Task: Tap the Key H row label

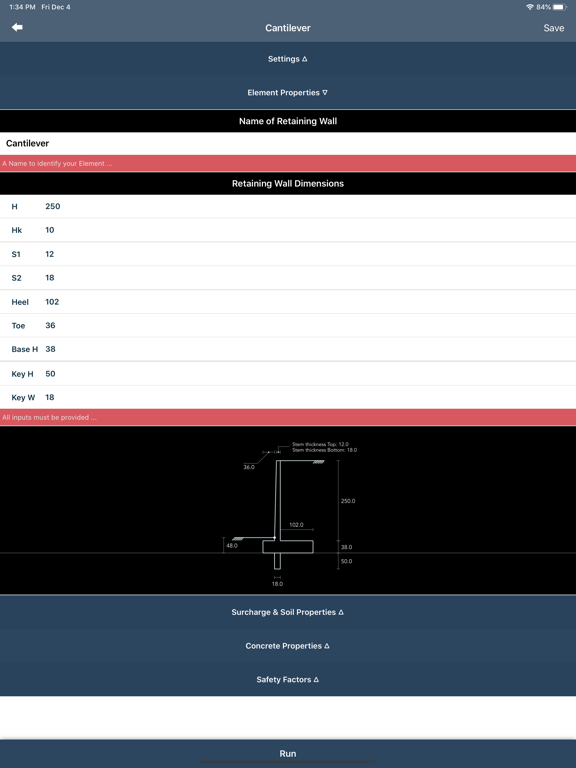Action: pyautogui.click(x=23, y=374)
